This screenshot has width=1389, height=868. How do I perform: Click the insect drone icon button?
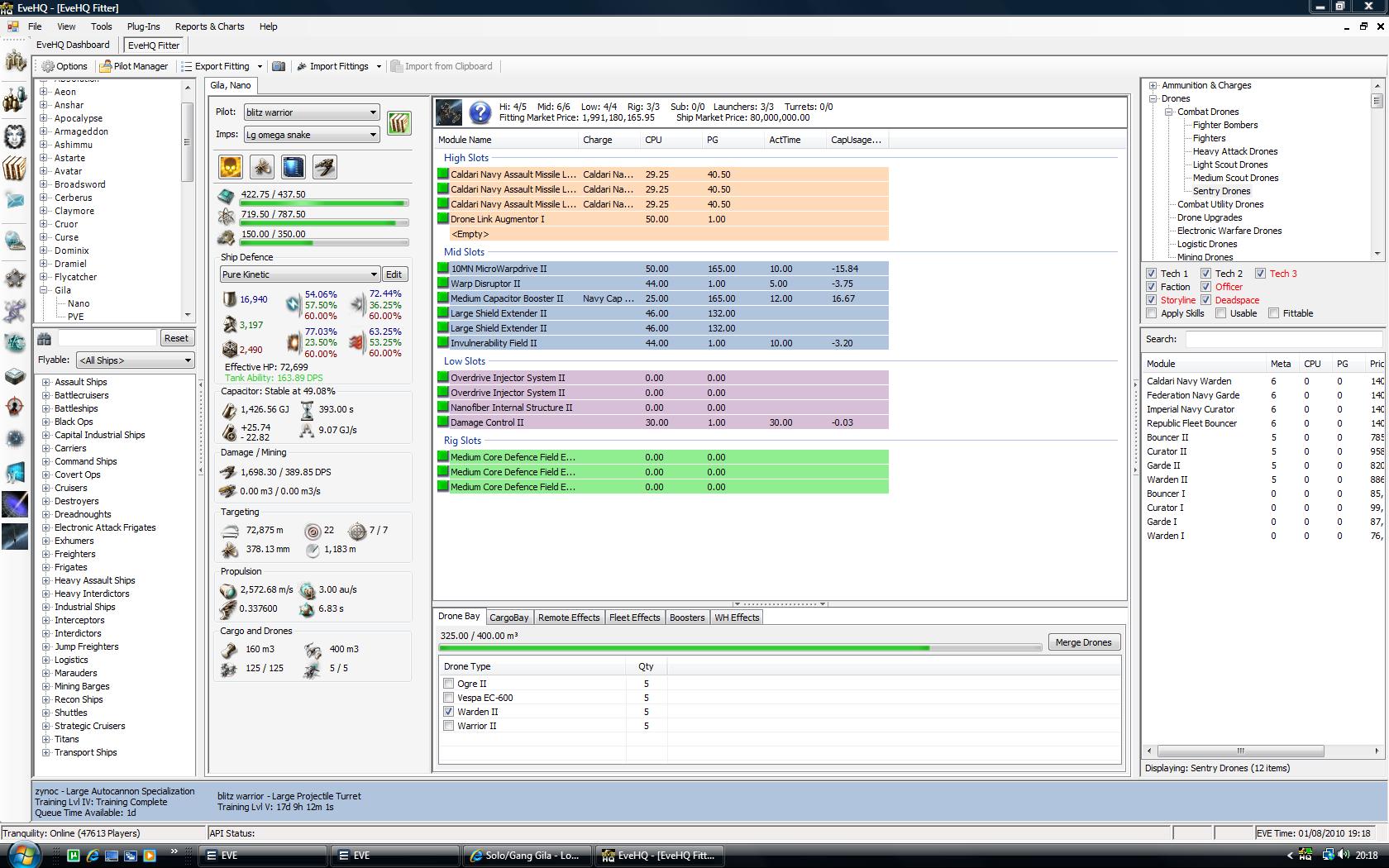pos(262,167)
